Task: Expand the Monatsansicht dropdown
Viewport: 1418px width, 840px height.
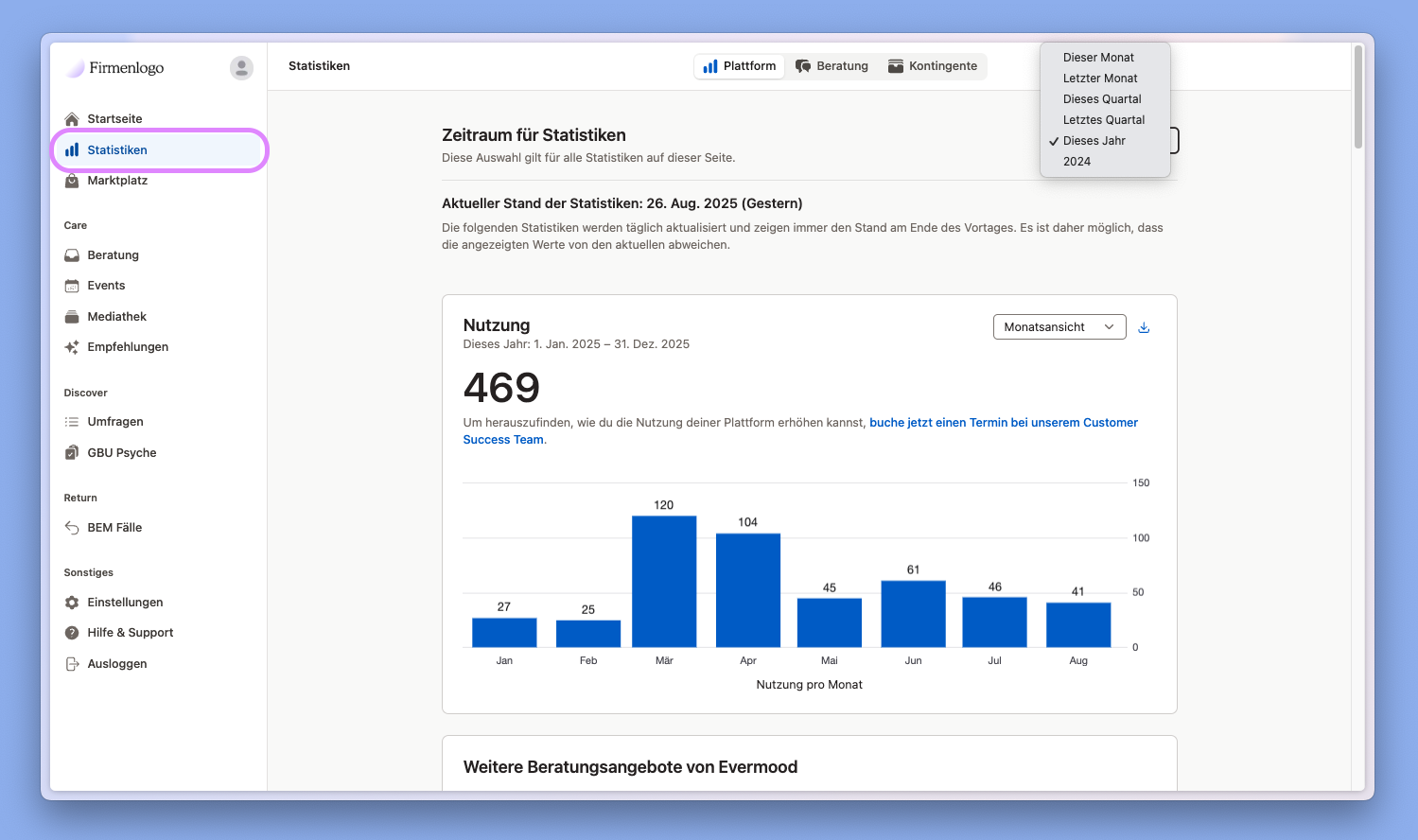Action: [x=1059, y=327]
